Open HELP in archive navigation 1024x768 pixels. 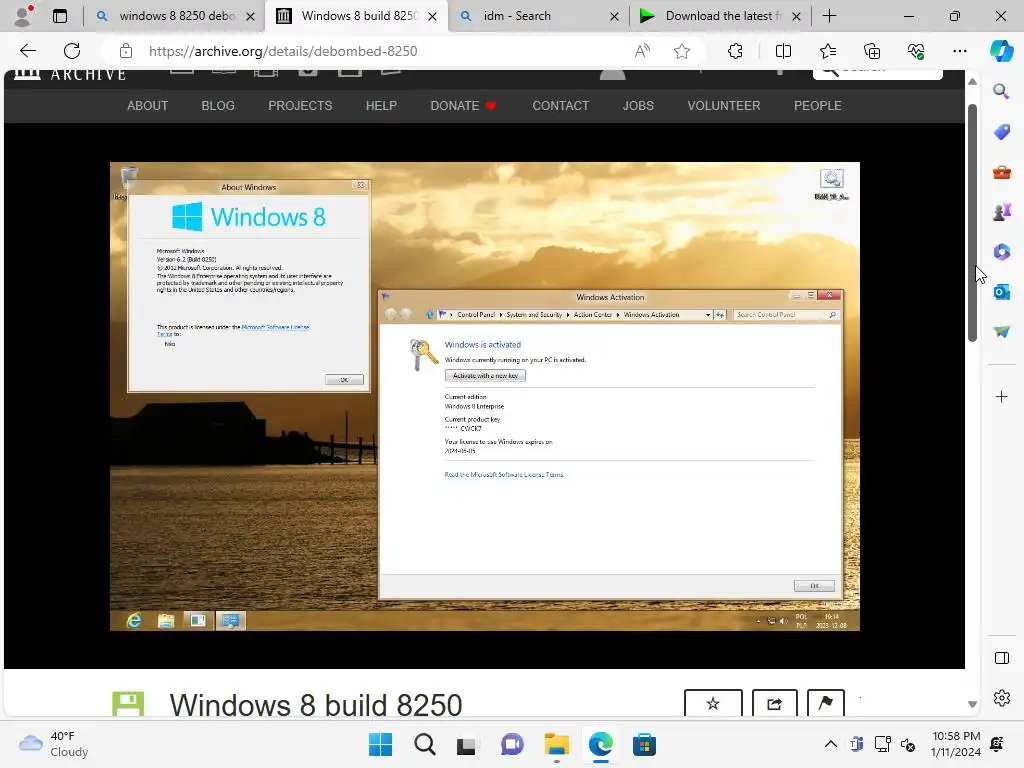tap(381, 106)
